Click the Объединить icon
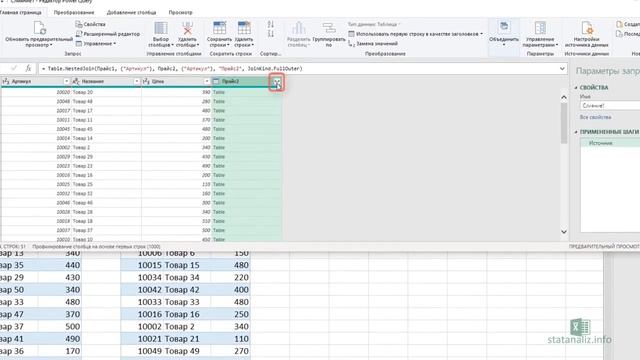The height and width of the screenshot is (360, 640). pos(504,27)
